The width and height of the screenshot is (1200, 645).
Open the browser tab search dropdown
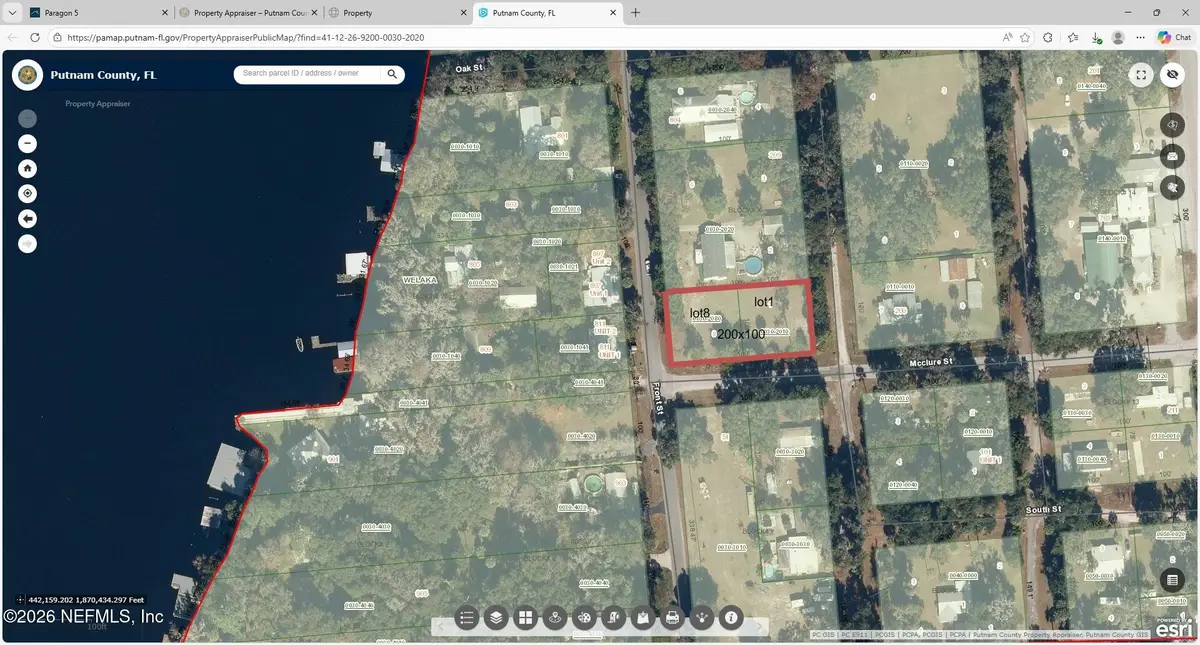coord(11,12)
